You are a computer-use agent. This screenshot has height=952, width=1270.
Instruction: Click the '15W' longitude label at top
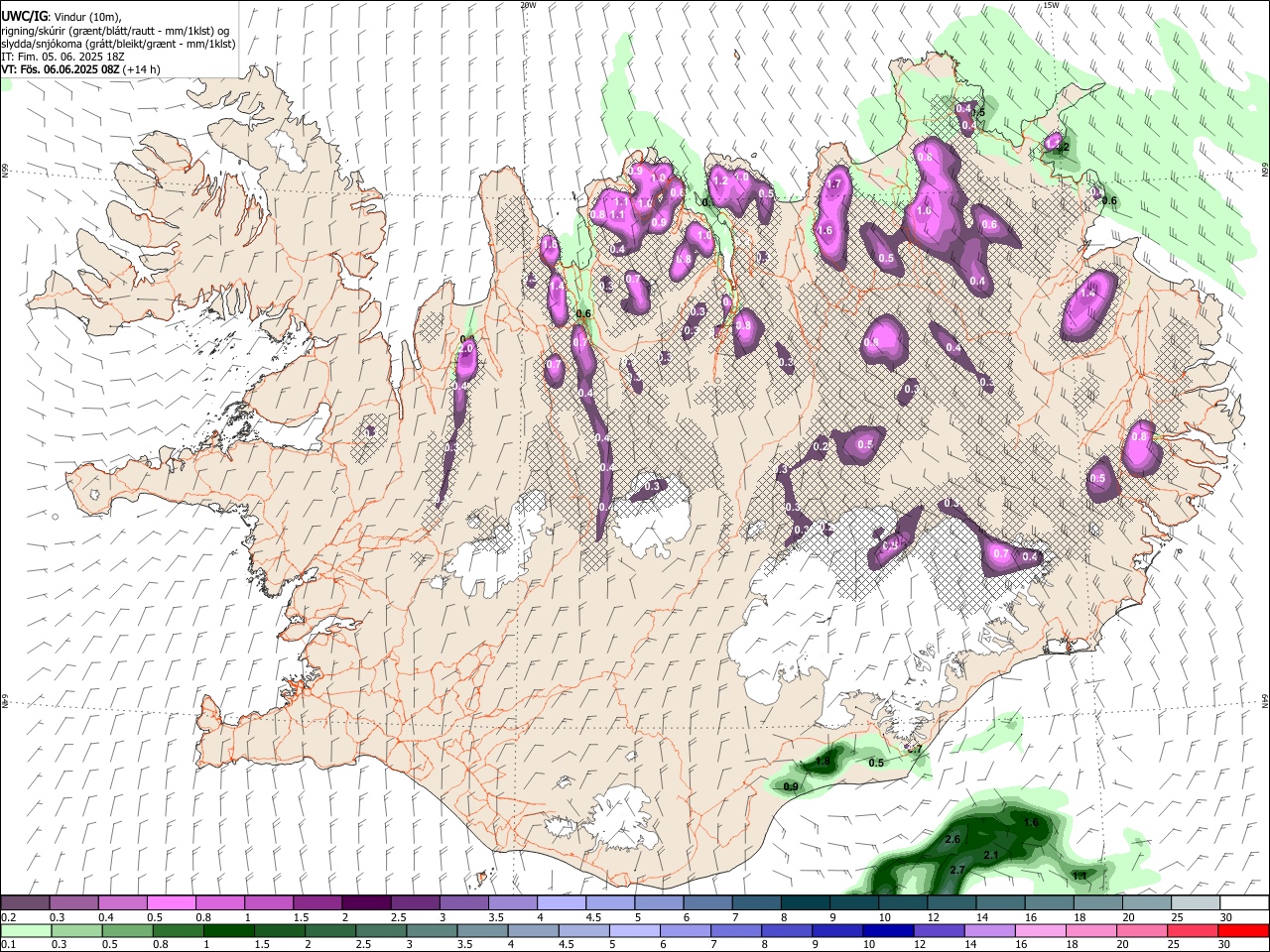(1050, 5)
